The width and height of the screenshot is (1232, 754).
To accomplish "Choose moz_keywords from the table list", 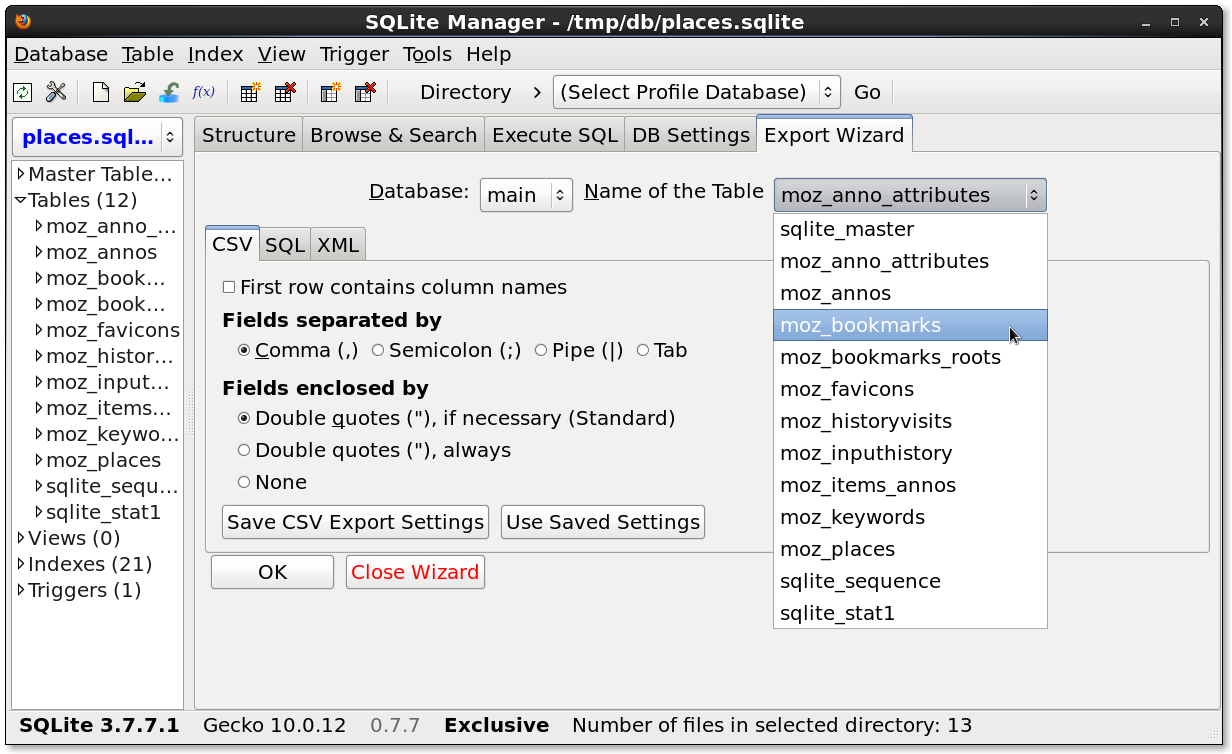I will (x=910, y=517).
